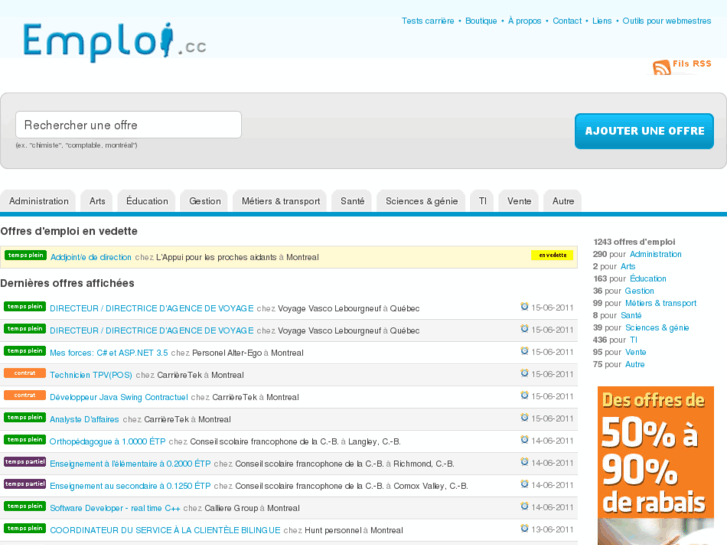Open the Vente tab

pyautogui.click(x=519, y=201)
